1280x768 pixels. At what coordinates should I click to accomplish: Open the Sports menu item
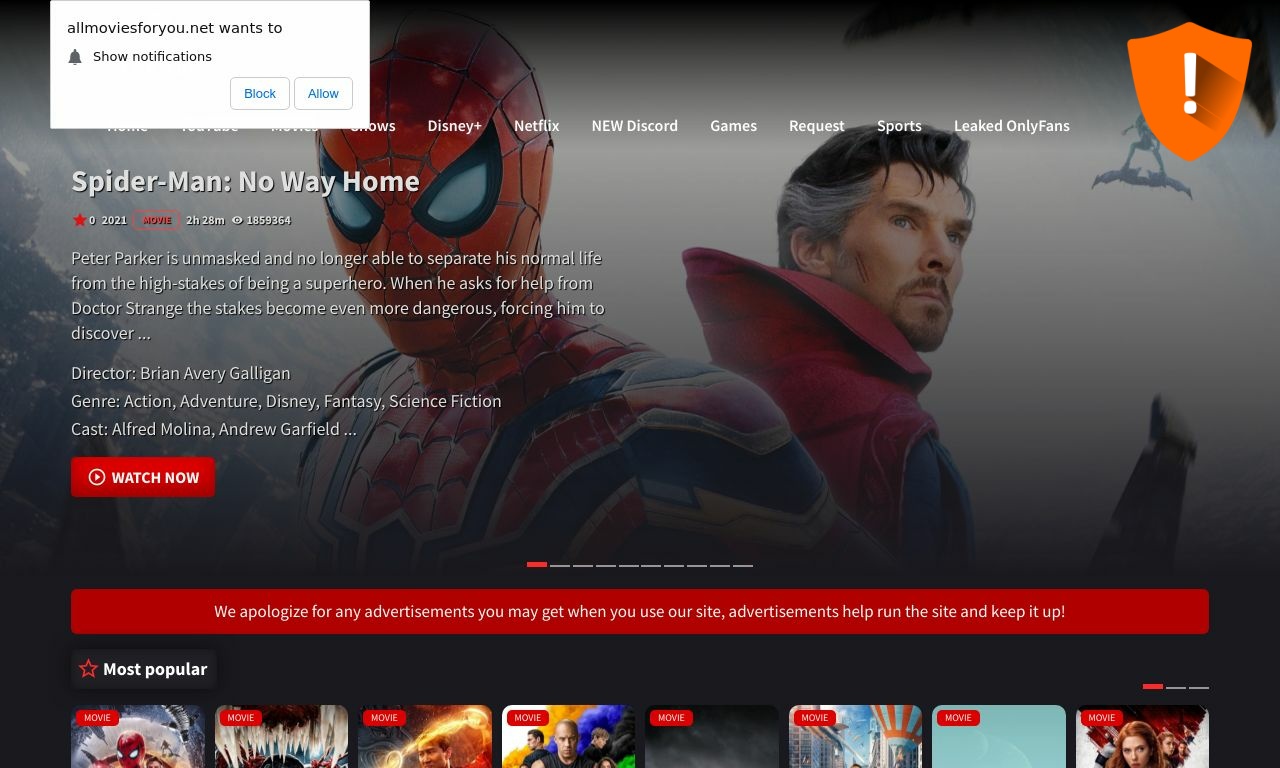900,126
